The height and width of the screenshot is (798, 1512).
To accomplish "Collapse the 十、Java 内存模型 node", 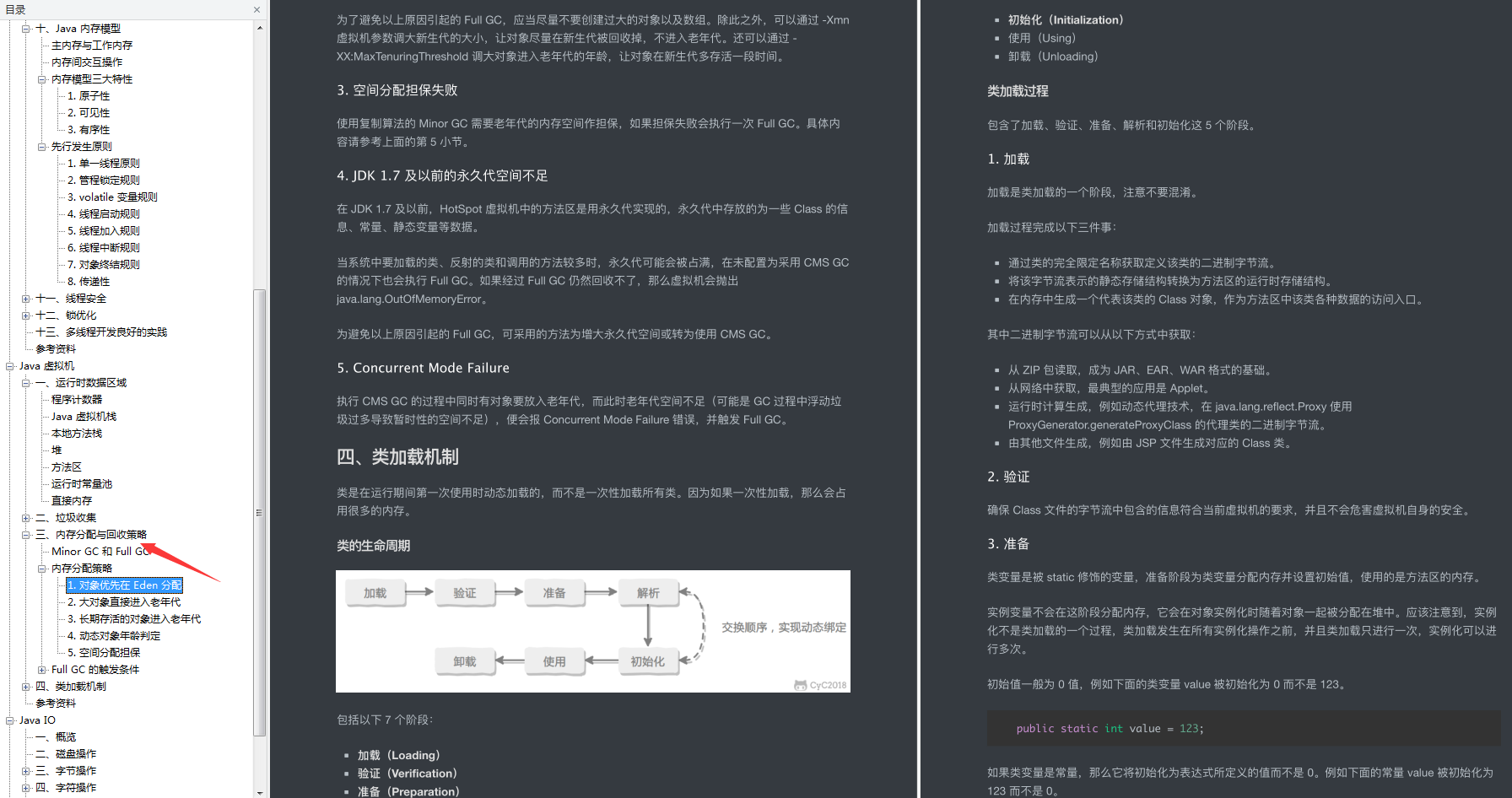I will (x=26, y=29).
